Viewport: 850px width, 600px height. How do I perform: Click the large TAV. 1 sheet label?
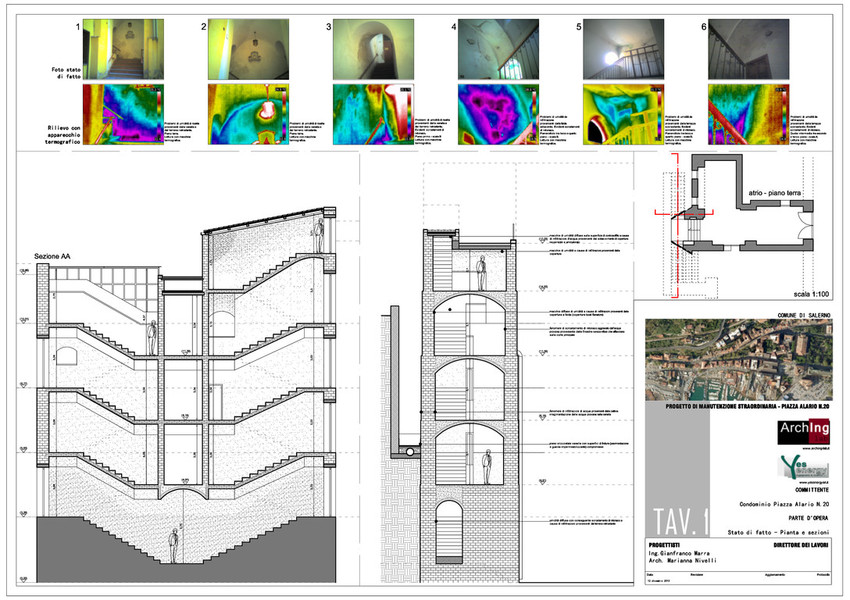point(681,520)
